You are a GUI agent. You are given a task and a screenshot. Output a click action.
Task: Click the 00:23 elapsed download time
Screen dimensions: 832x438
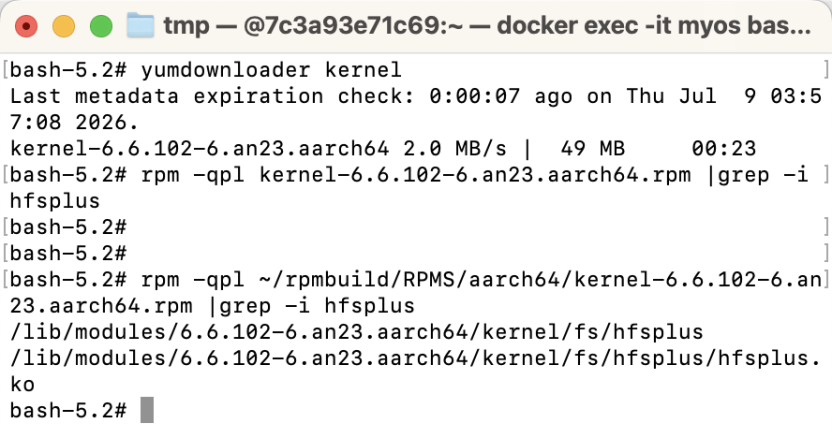(724, 149)
